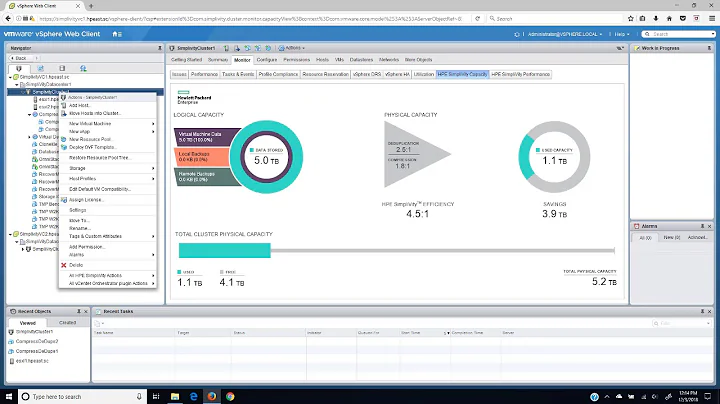Click the browser reload button

tap(478, 18)
